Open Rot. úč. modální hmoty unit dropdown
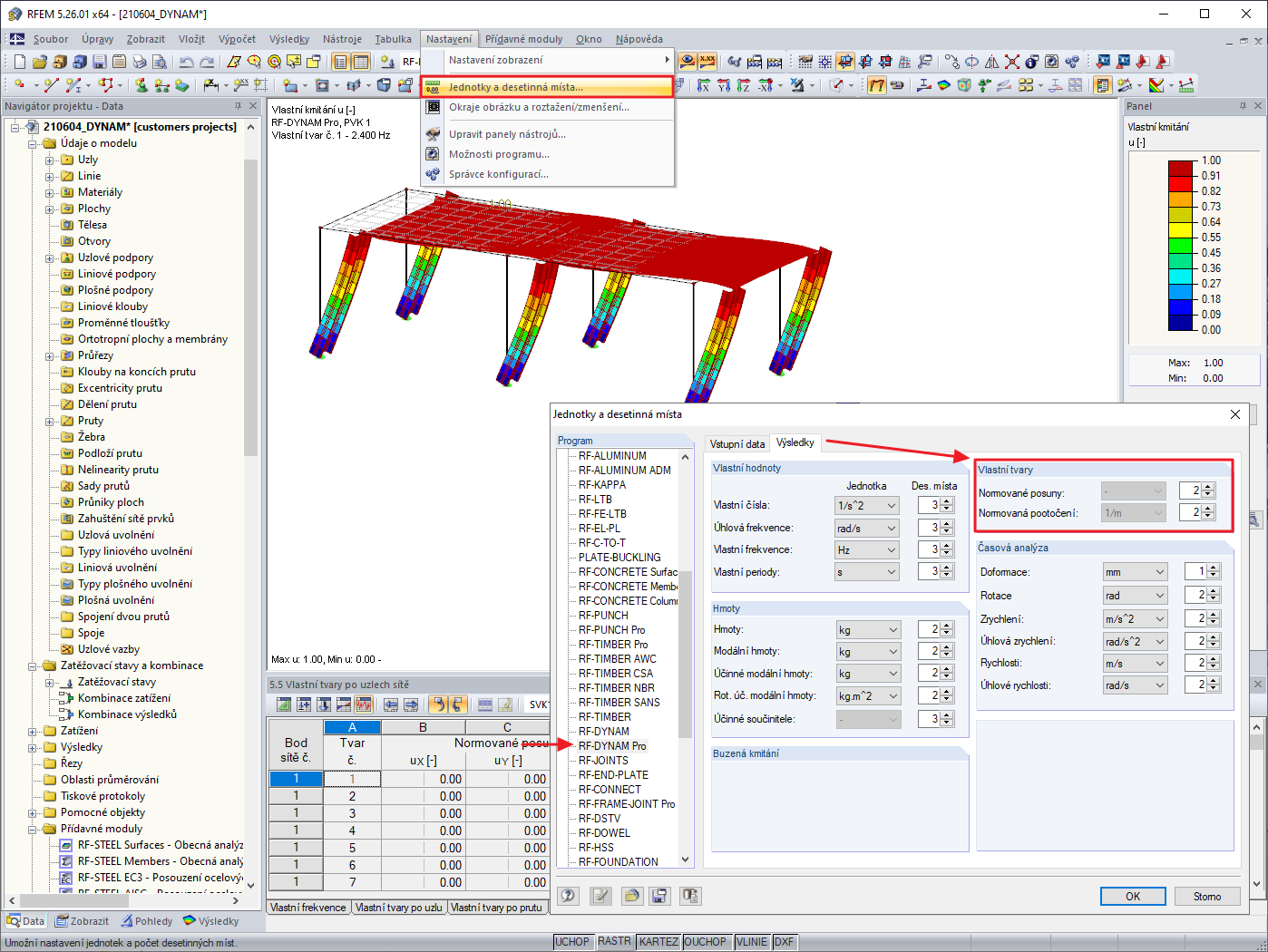This screenshot has height=952, width=1268. coord(868,695)
